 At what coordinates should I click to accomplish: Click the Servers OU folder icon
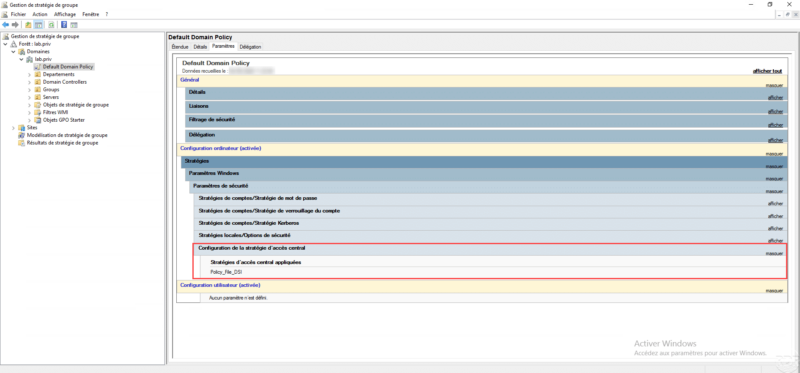(38, 97)
